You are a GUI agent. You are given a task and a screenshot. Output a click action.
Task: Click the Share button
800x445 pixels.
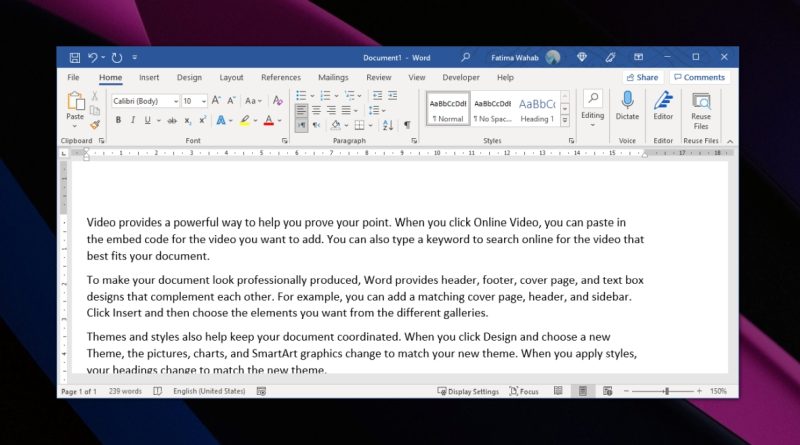coord(642,78)
